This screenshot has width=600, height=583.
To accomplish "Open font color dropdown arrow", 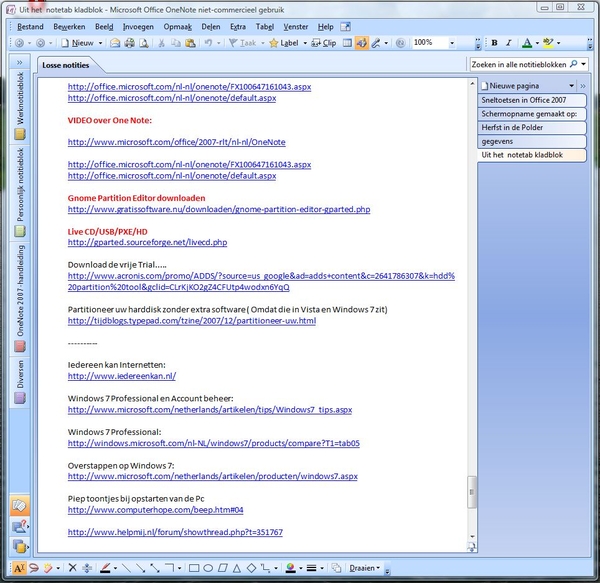I will click(x=537, y=43).
